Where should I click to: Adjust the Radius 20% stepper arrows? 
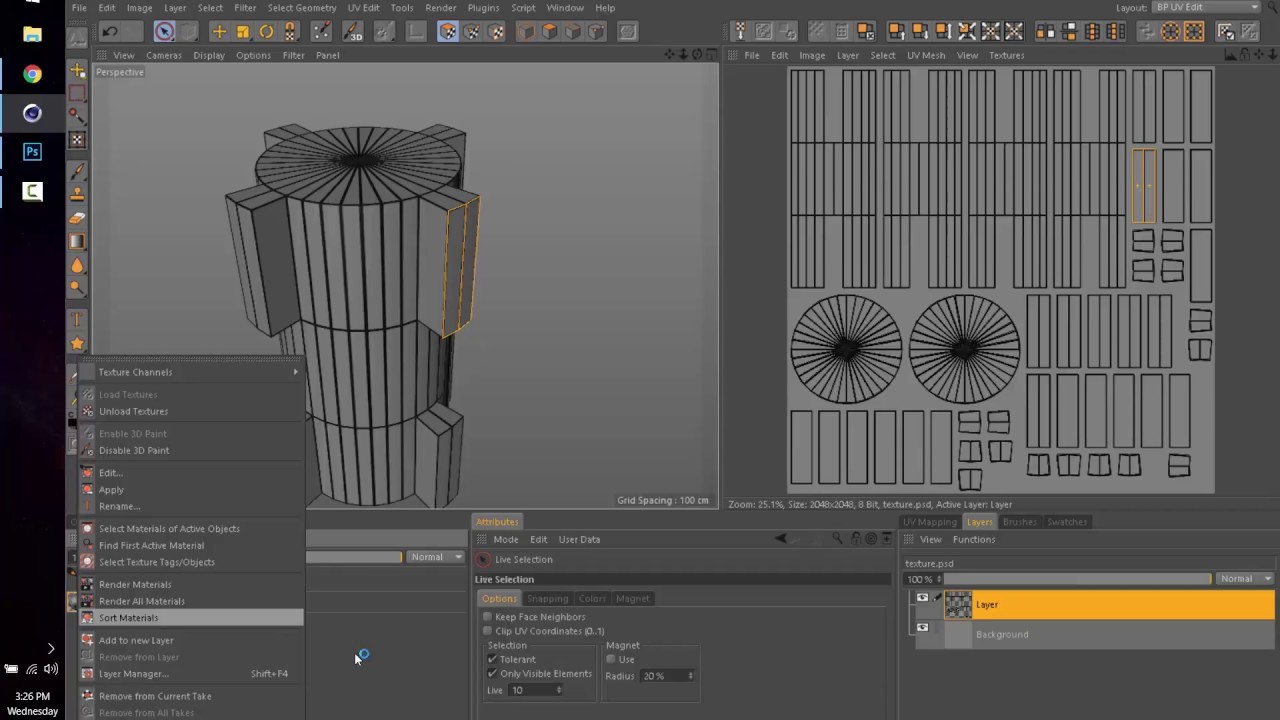click(690, 676)
